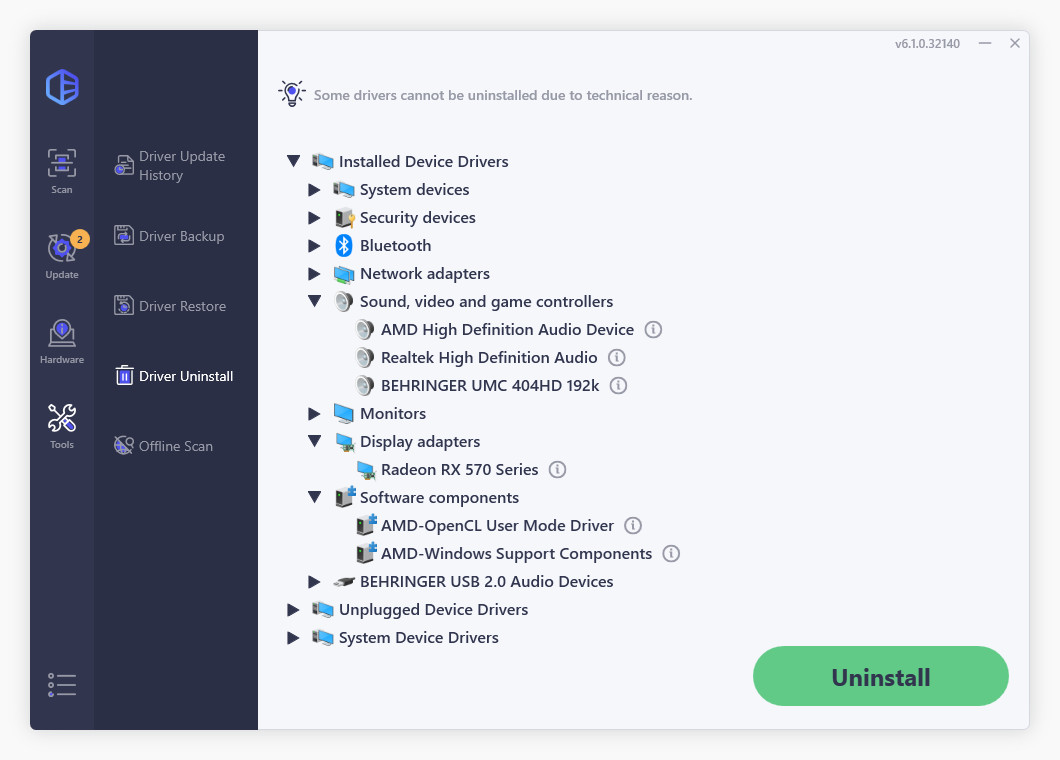Screen dimensions: 1060x760
Task: Expand the System devices category
Action: 314,189
